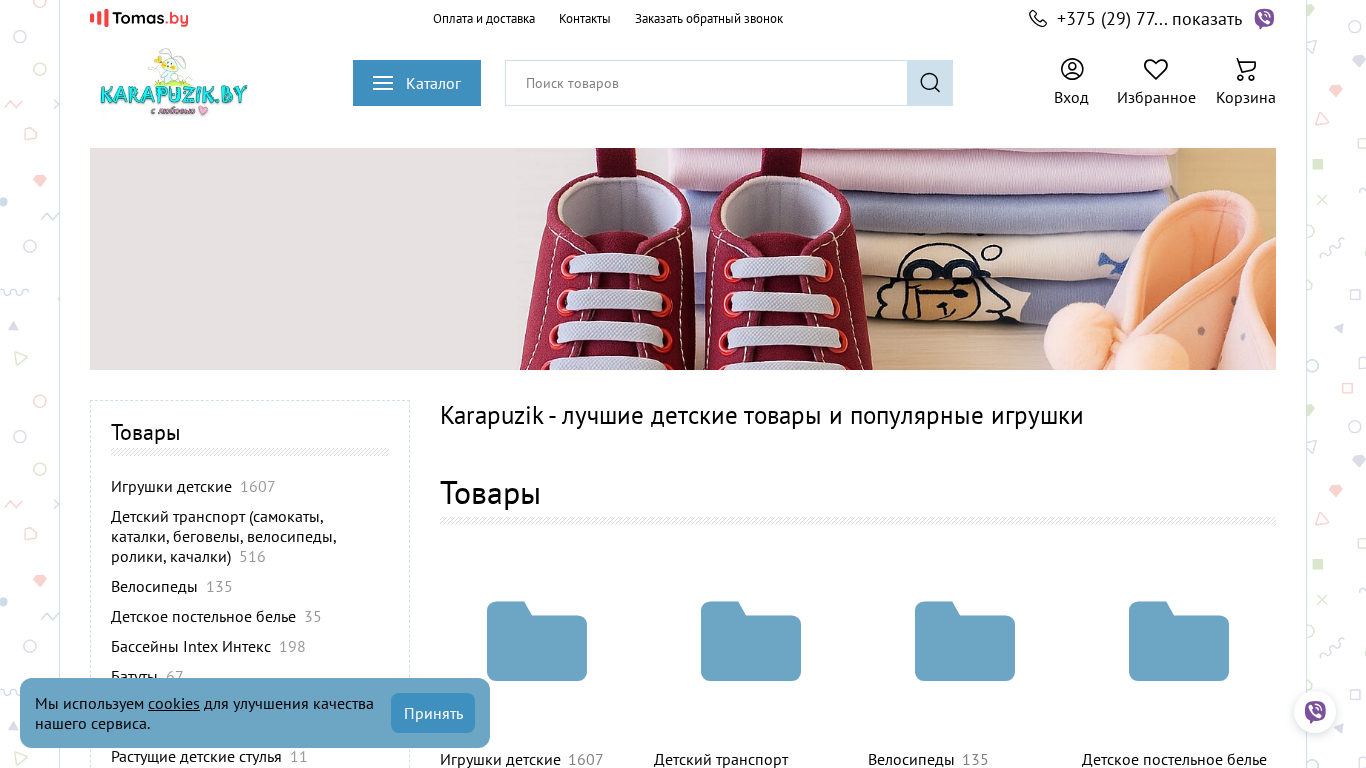Image resolution: width=1366 pixels, height=768 pixels.
Task: Open Оплата и доставка page
Action: tap(484, 19)
